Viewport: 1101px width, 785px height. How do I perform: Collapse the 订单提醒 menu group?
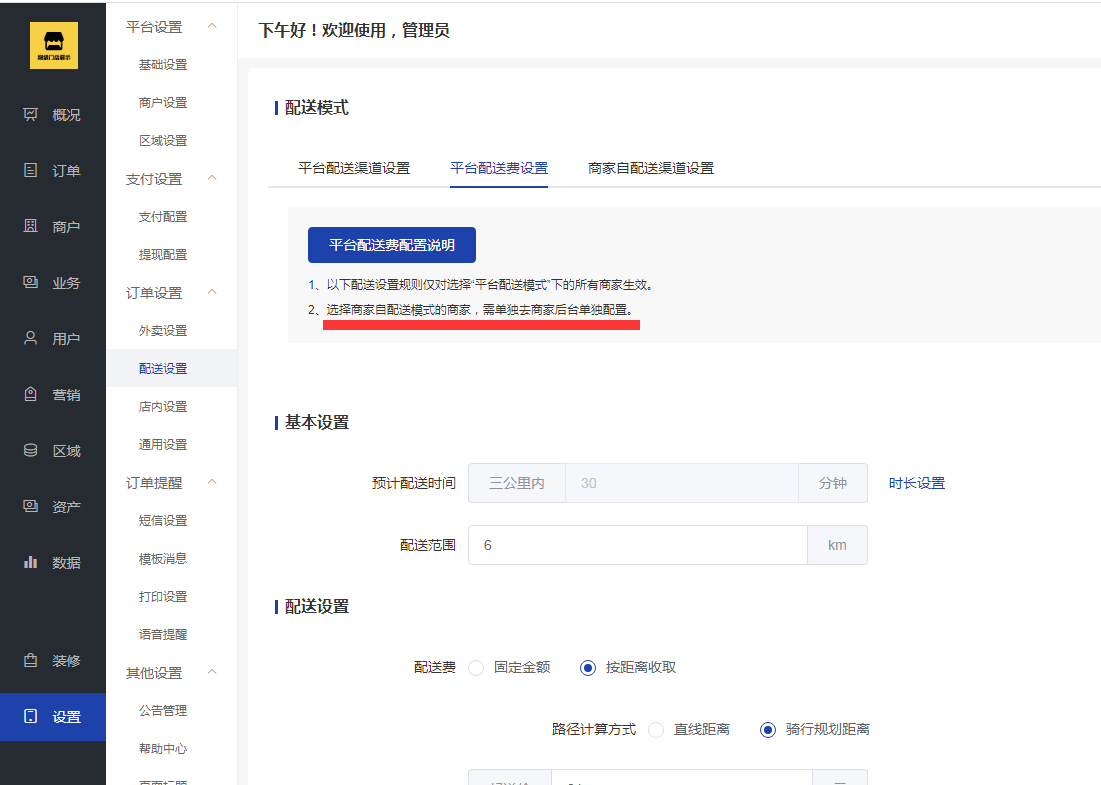(212, 482)
